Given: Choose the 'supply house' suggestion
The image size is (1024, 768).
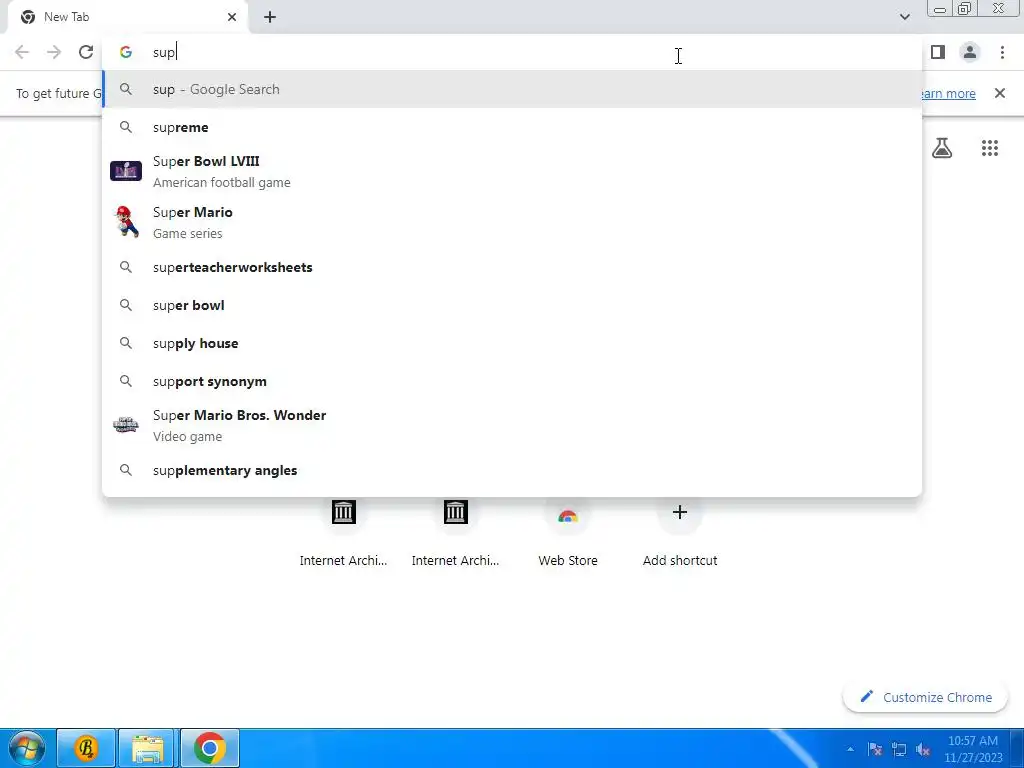Looking at the screenshot, I should pos(512,343).
